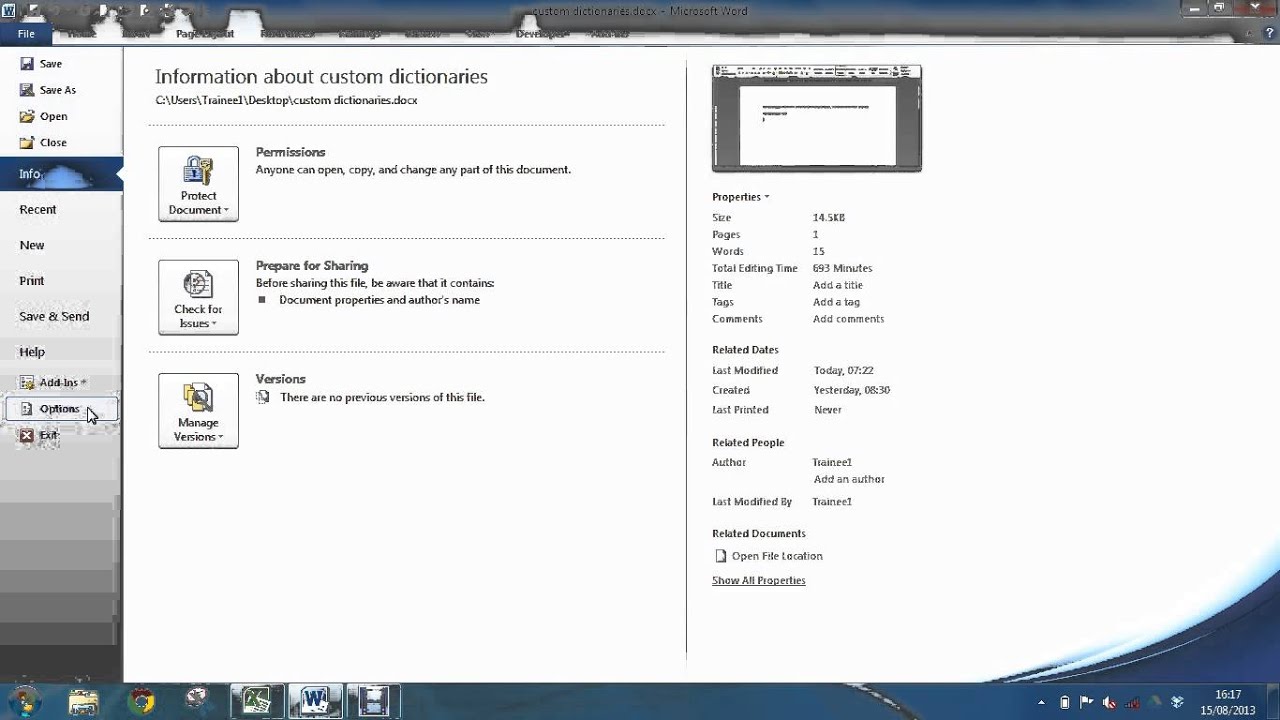This screenshot has height=720, width=1280.
Task: Open the Add-Ins entry in the sidebar
Action: pos(53,382)
